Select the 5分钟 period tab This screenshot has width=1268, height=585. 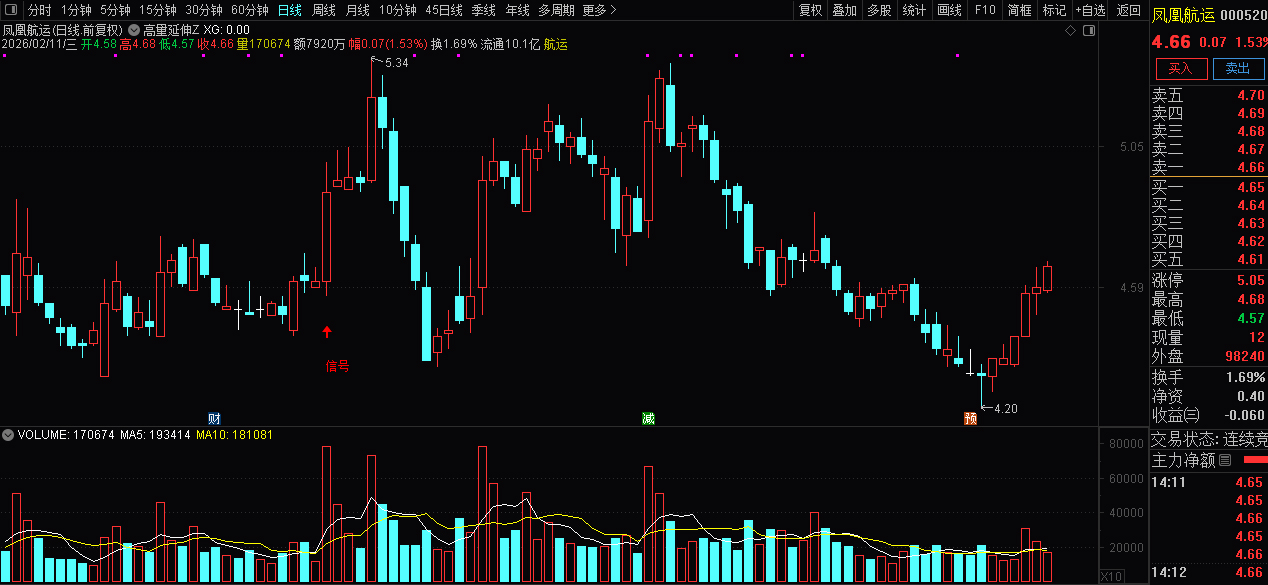tap(115, 10)
